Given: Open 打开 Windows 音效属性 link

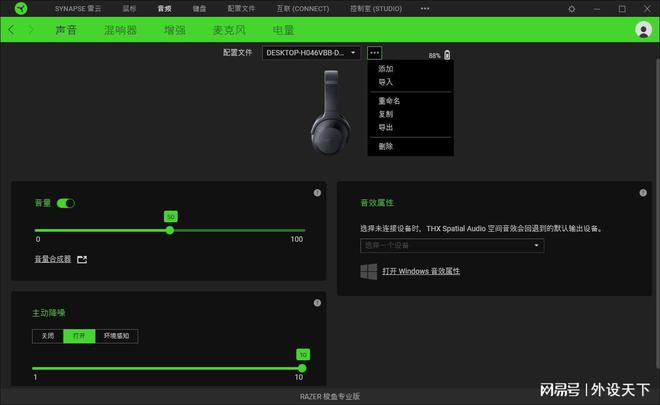Looking at the screenshot, I should pos(421,271).
